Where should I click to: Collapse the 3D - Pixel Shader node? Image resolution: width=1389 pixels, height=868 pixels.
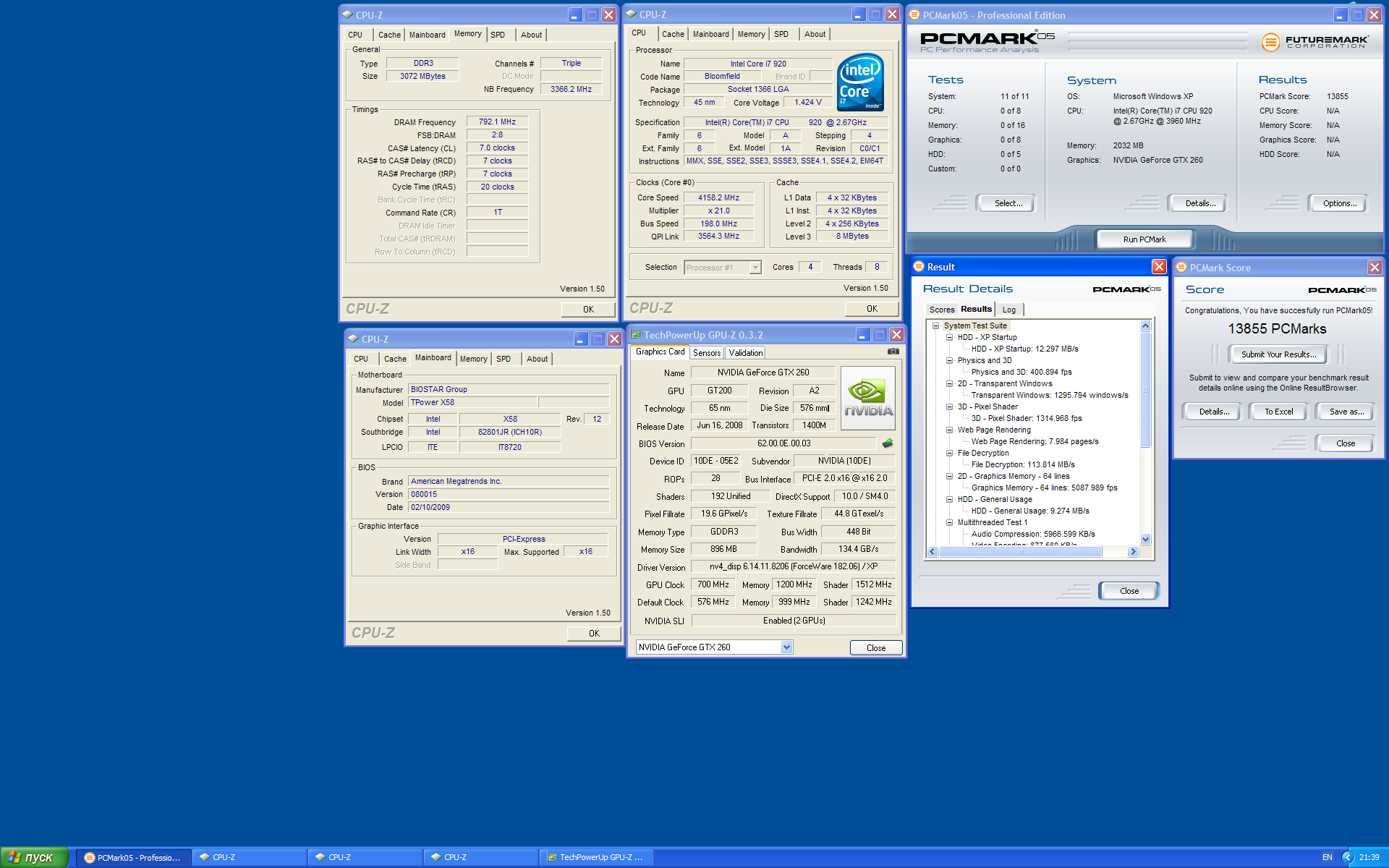[949, 407]
